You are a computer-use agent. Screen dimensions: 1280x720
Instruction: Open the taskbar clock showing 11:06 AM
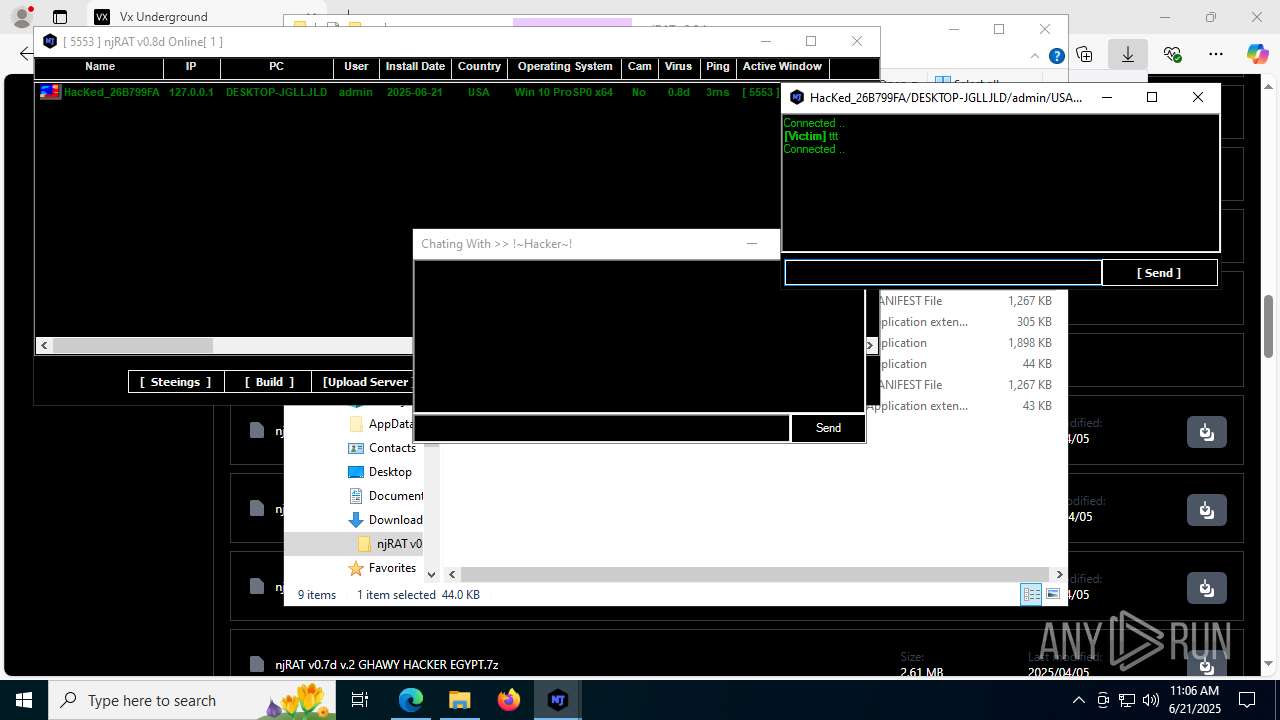[x=1195, y=700]
